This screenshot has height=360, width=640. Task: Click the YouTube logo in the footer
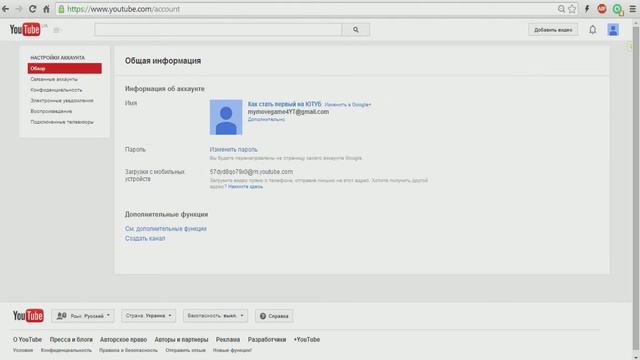click(x=28, y=316)
